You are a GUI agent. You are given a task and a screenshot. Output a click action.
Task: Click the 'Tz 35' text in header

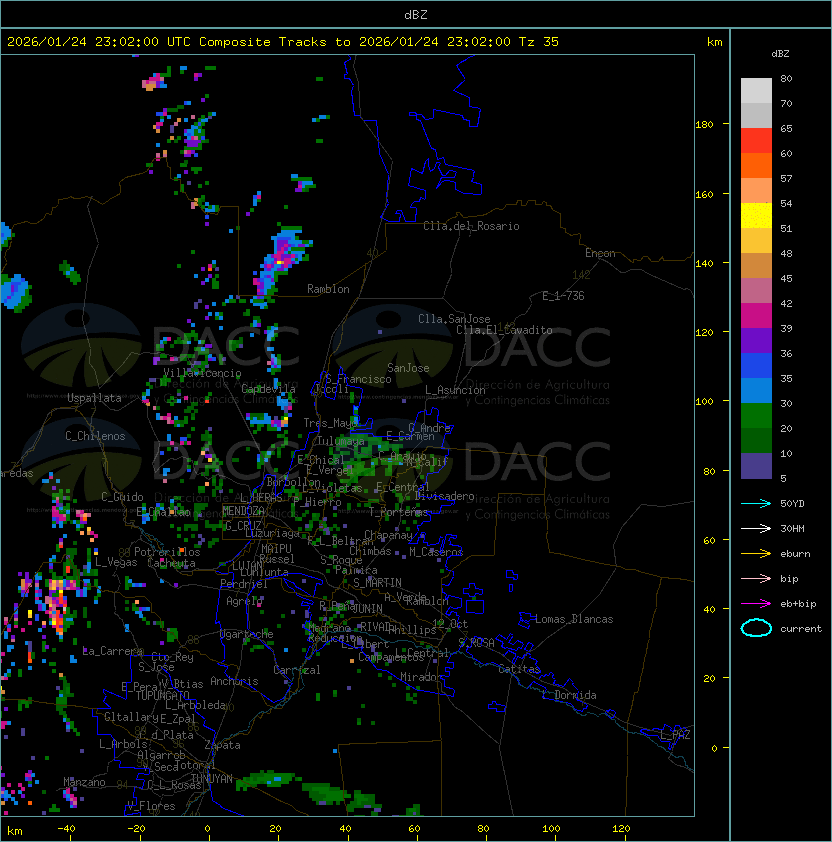pos(539,42)
